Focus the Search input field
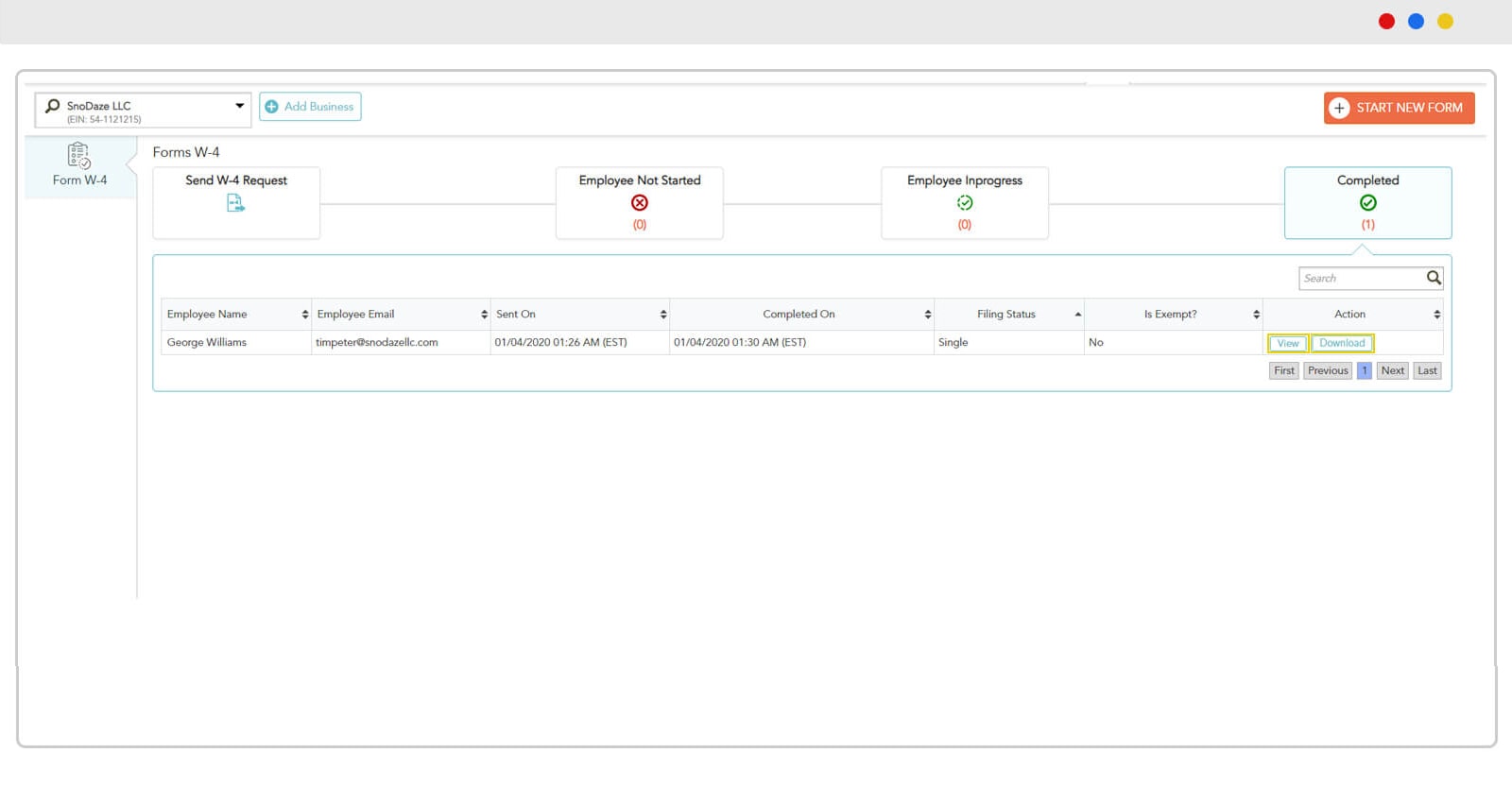The height and width of the screenshot is (787, 1512). click(x=1361, y=279)
